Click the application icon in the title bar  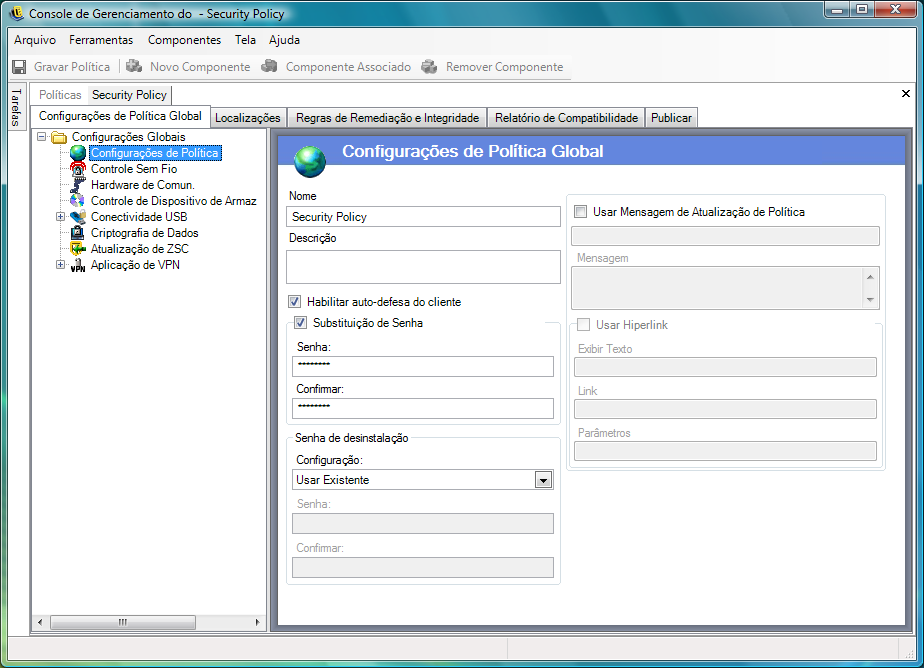16,13
